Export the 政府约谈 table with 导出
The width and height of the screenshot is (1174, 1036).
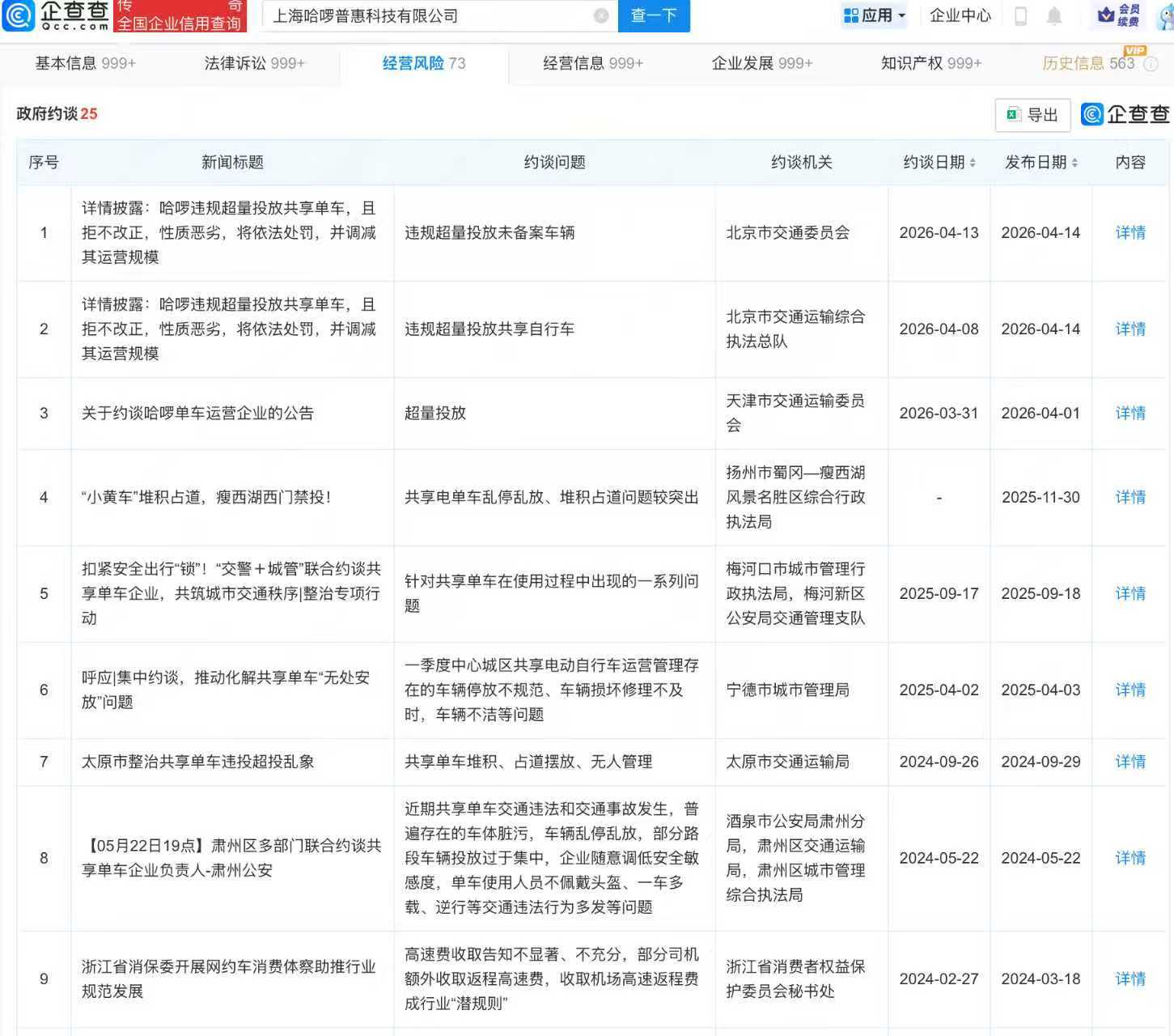(1032, 115)
